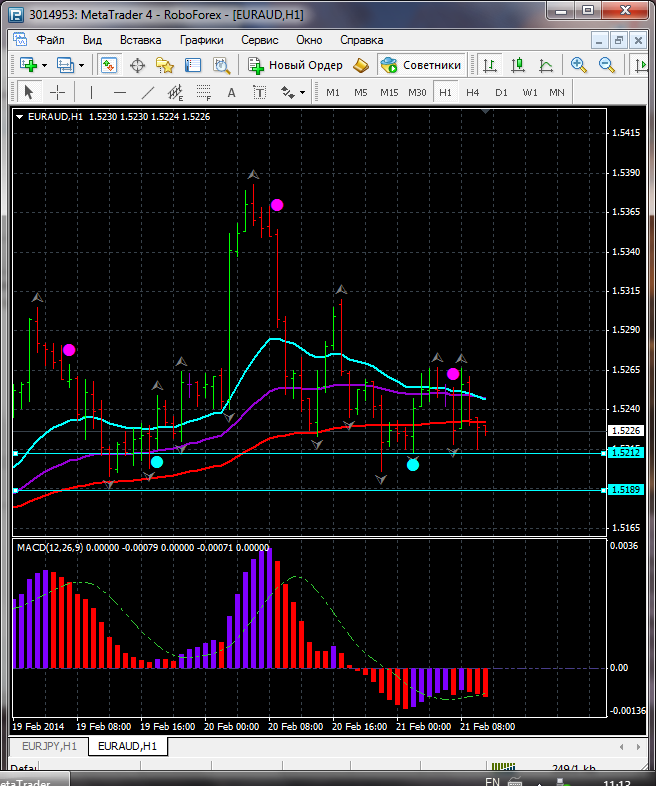Select the horizontal line tool
Image resolution: width=656 pixels, height=786 pixels.
(120, 92)
